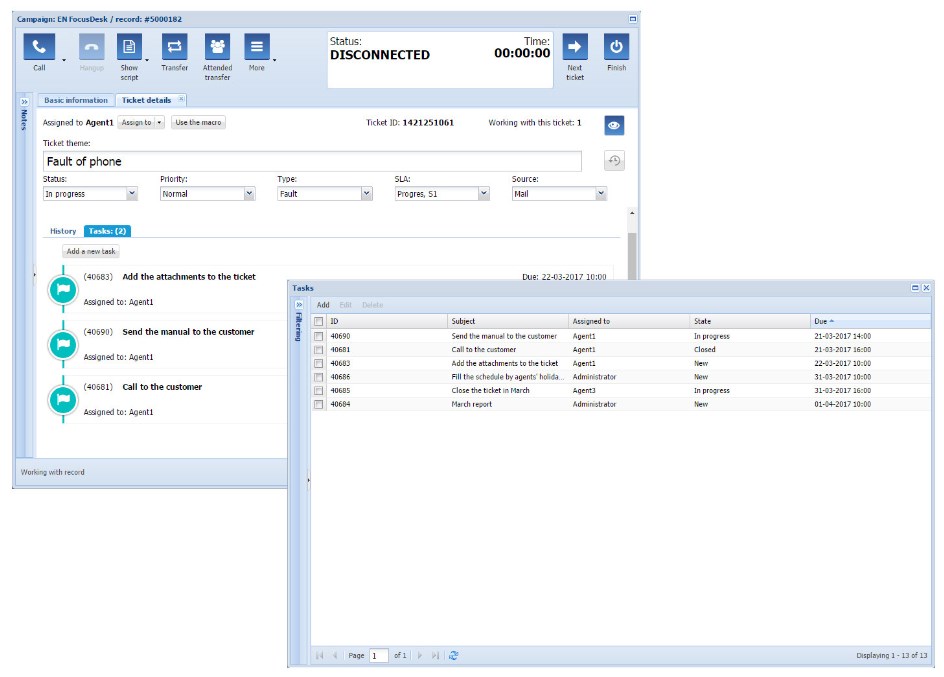This screenshot has width=944, height=677.
Task: Open the Status dropdown showing In progress
Action: click(90, 194)
